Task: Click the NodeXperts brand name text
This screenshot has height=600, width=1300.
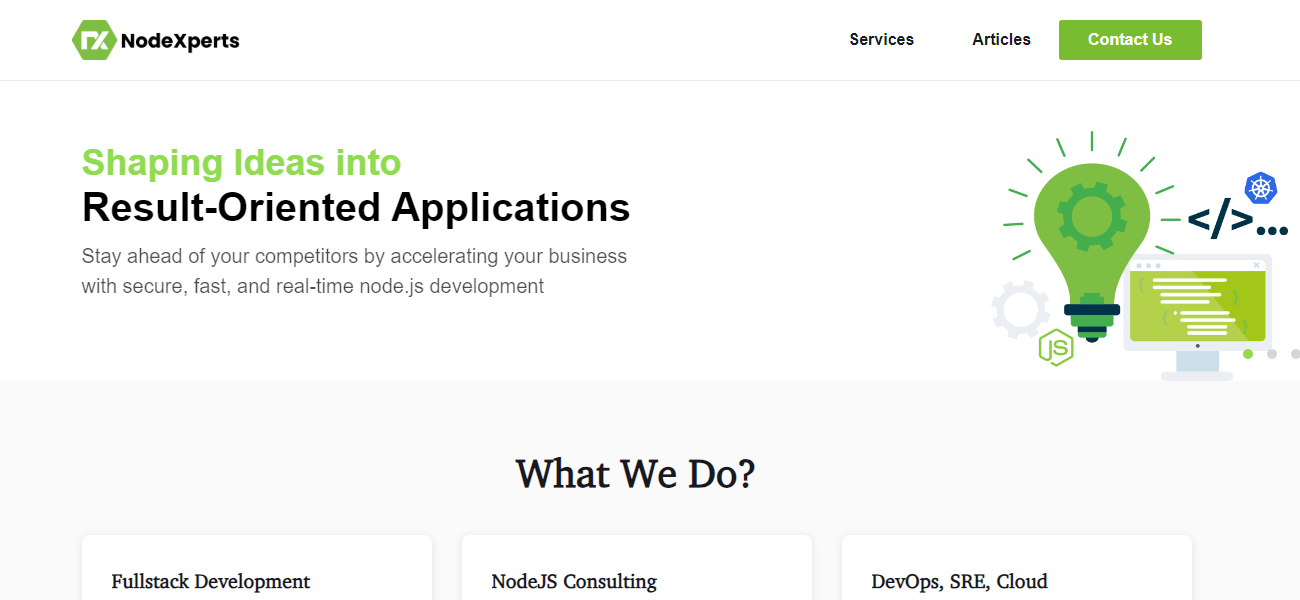Action: 180,41
